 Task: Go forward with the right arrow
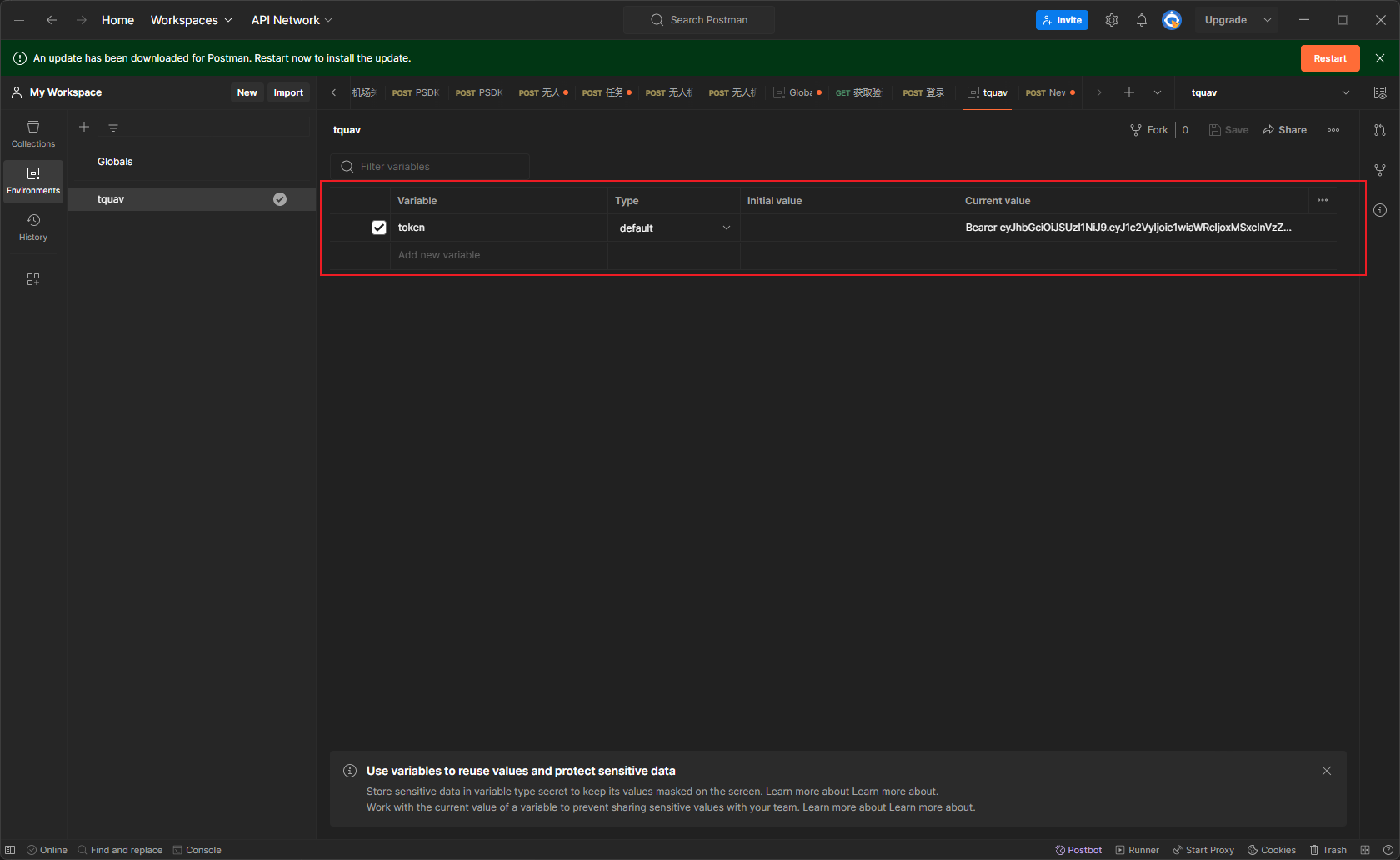[x=82, y=20]
